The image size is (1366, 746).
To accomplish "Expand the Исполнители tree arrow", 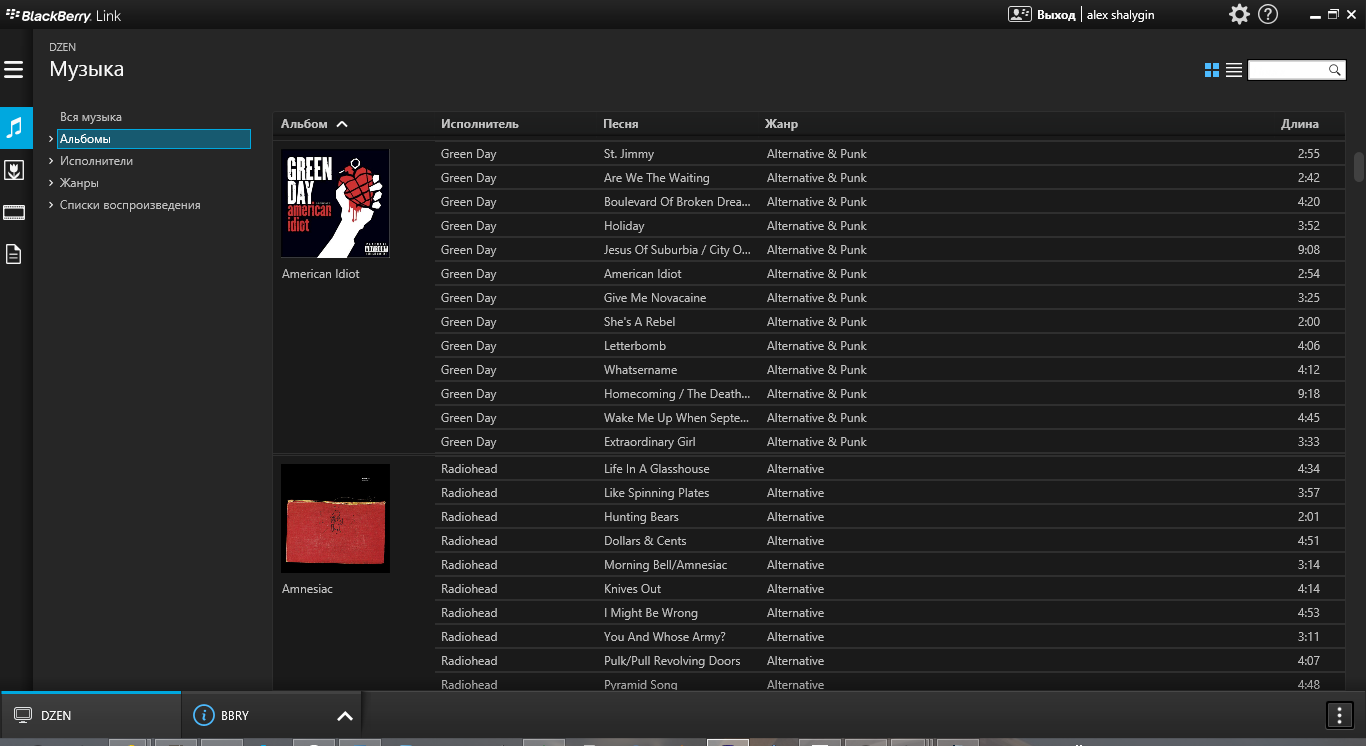I will [51, 161].
